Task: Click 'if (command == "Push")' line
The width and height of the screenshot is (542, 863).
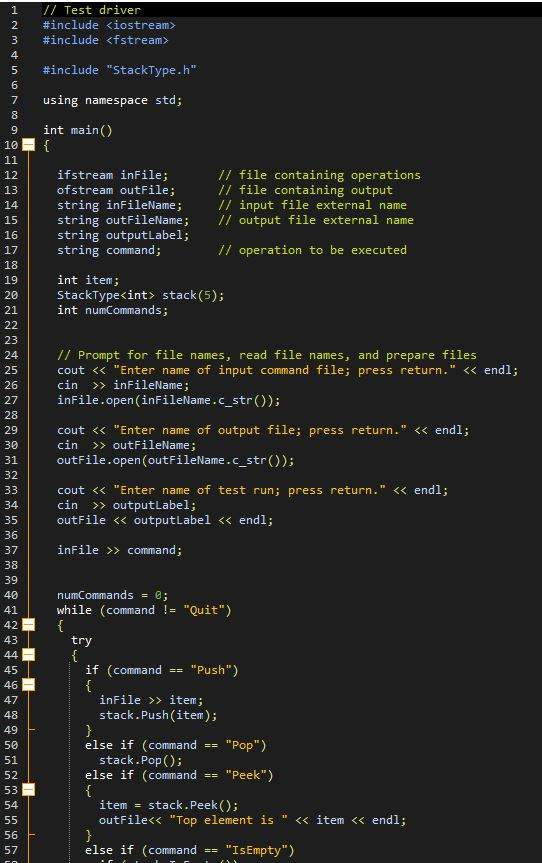Action: (x=162, y=670)
